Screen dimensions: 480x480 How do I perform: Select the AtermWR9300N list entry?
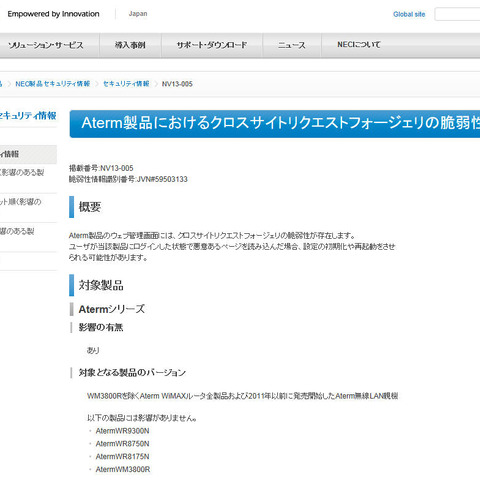pos(122,431)
